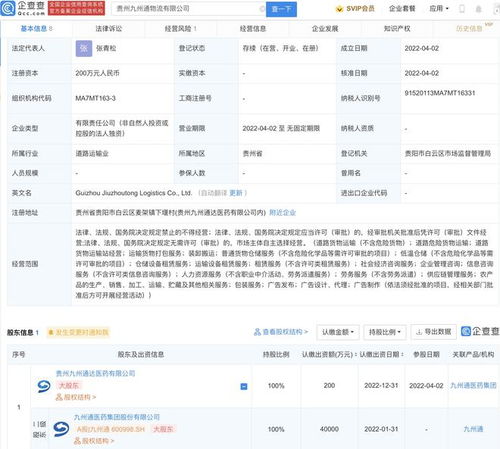
Task: Open legal representative 张青松 profile link
Action: click(x=106, y=48)
